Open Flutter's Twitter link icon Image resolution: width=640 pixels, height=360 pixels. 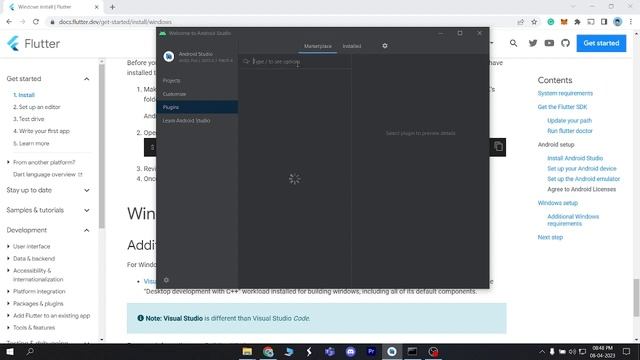click(x=533, y=43)
